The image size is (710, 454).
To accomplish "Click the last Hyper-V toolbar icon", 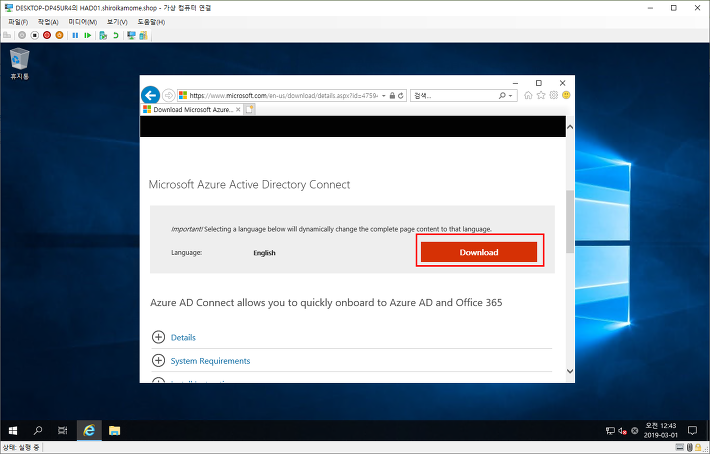I will click(144, 35).
